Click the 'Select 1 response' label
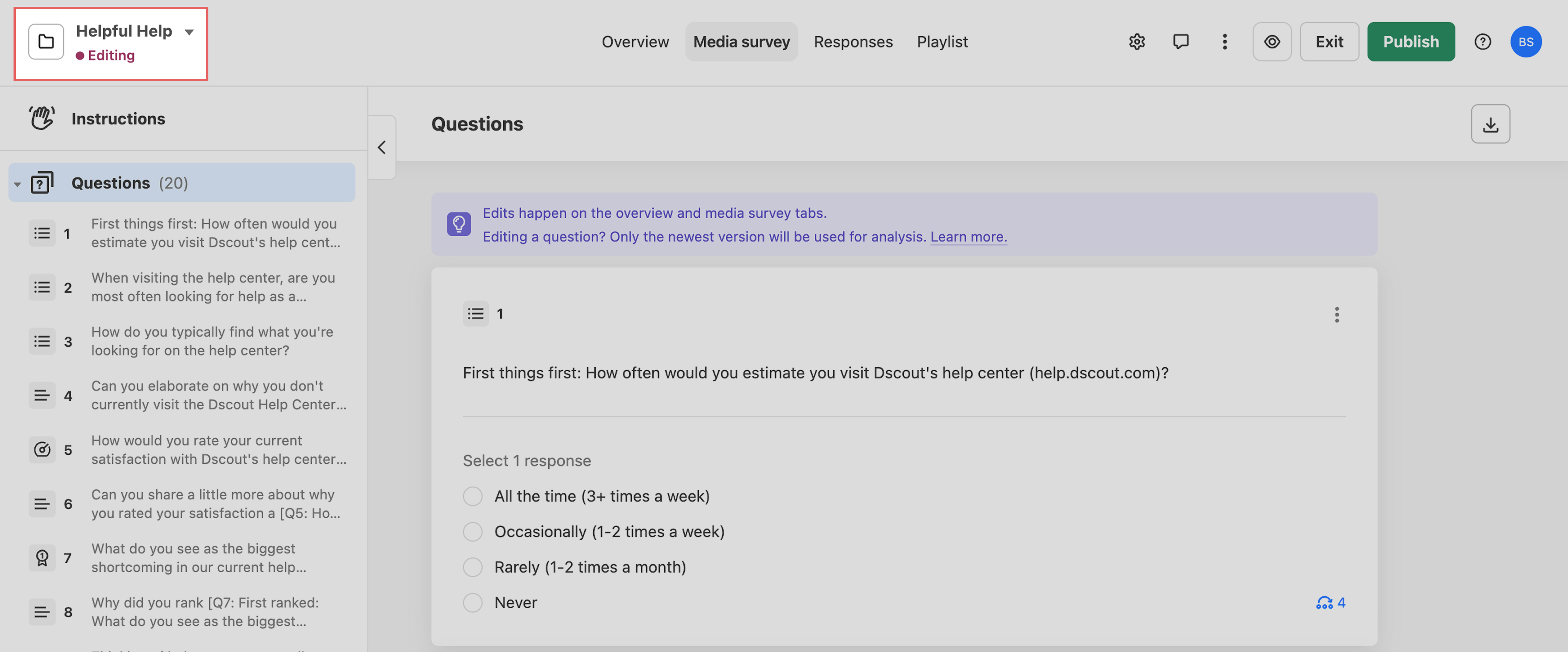1568x652 pixels. tap(527, 461)
